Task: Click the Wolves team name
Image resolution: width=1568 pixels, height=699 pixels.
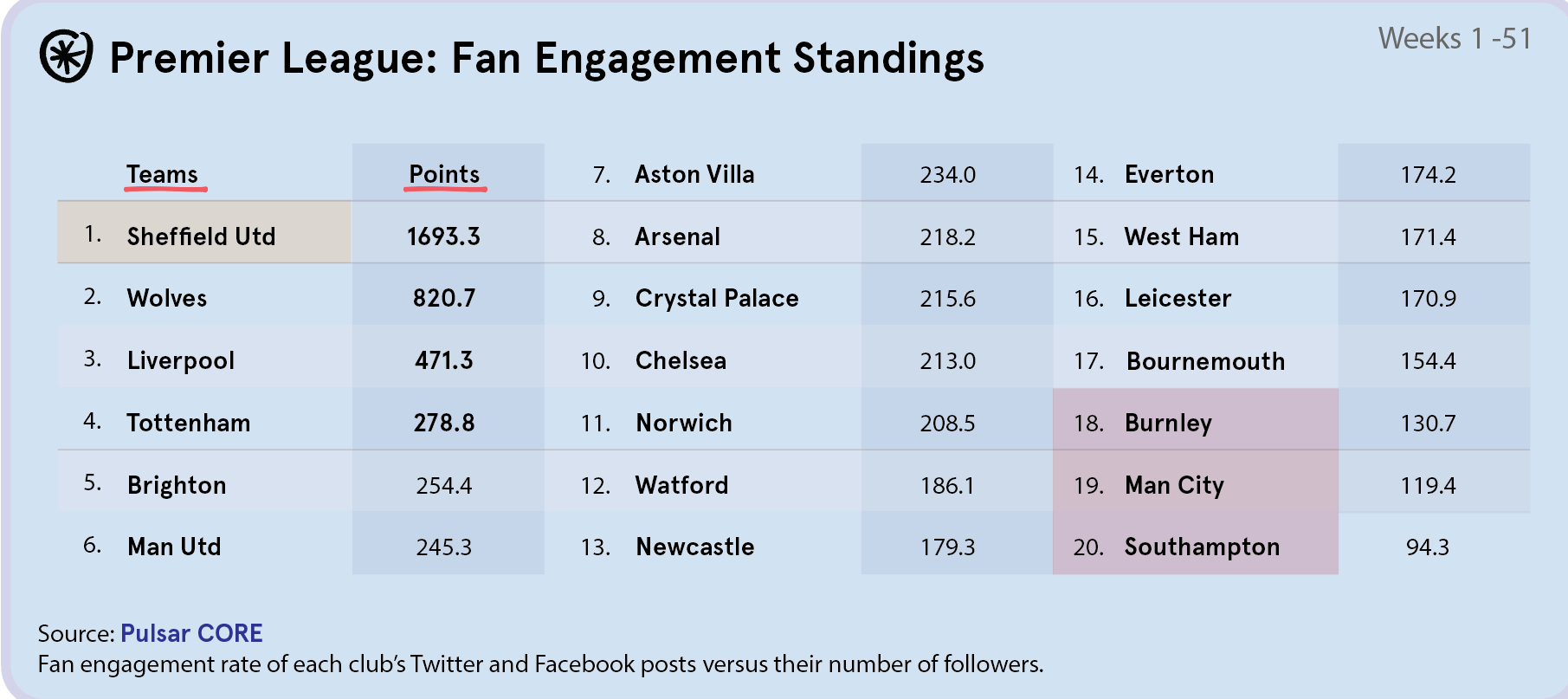Action: 167,298
